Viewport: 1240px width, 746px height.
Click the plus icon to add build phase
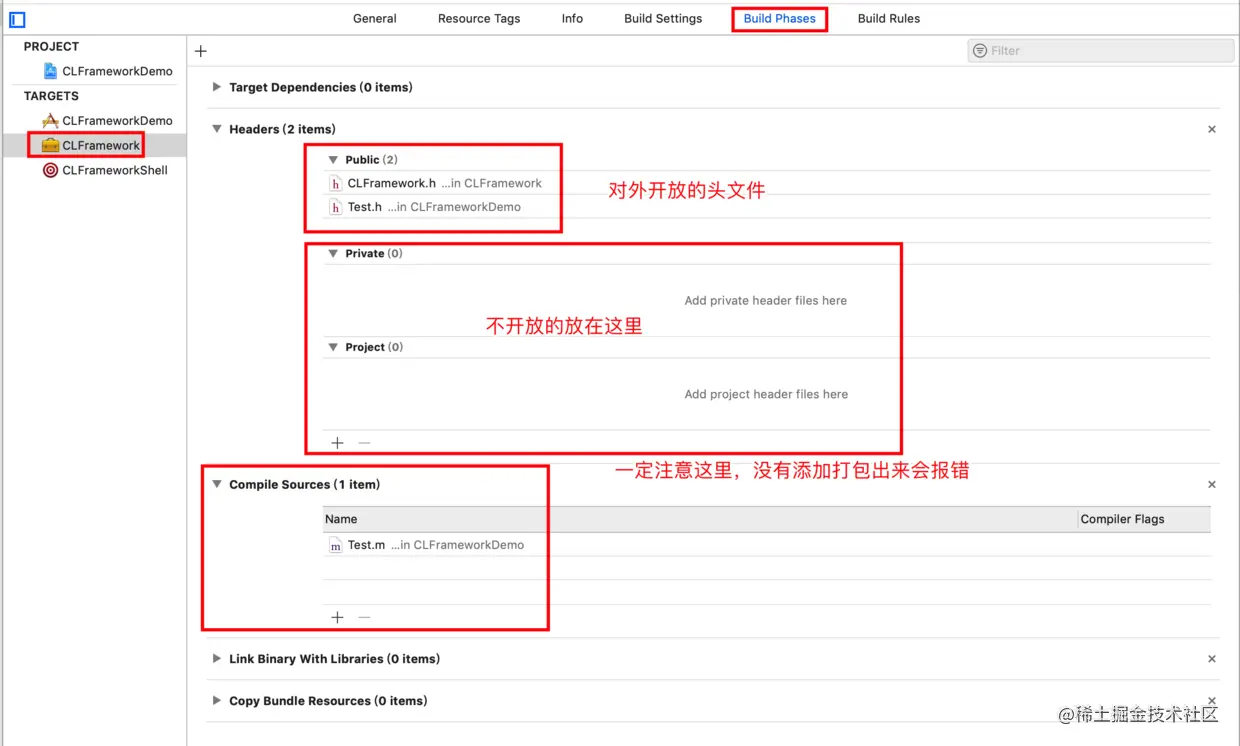[x=201, y=51]
